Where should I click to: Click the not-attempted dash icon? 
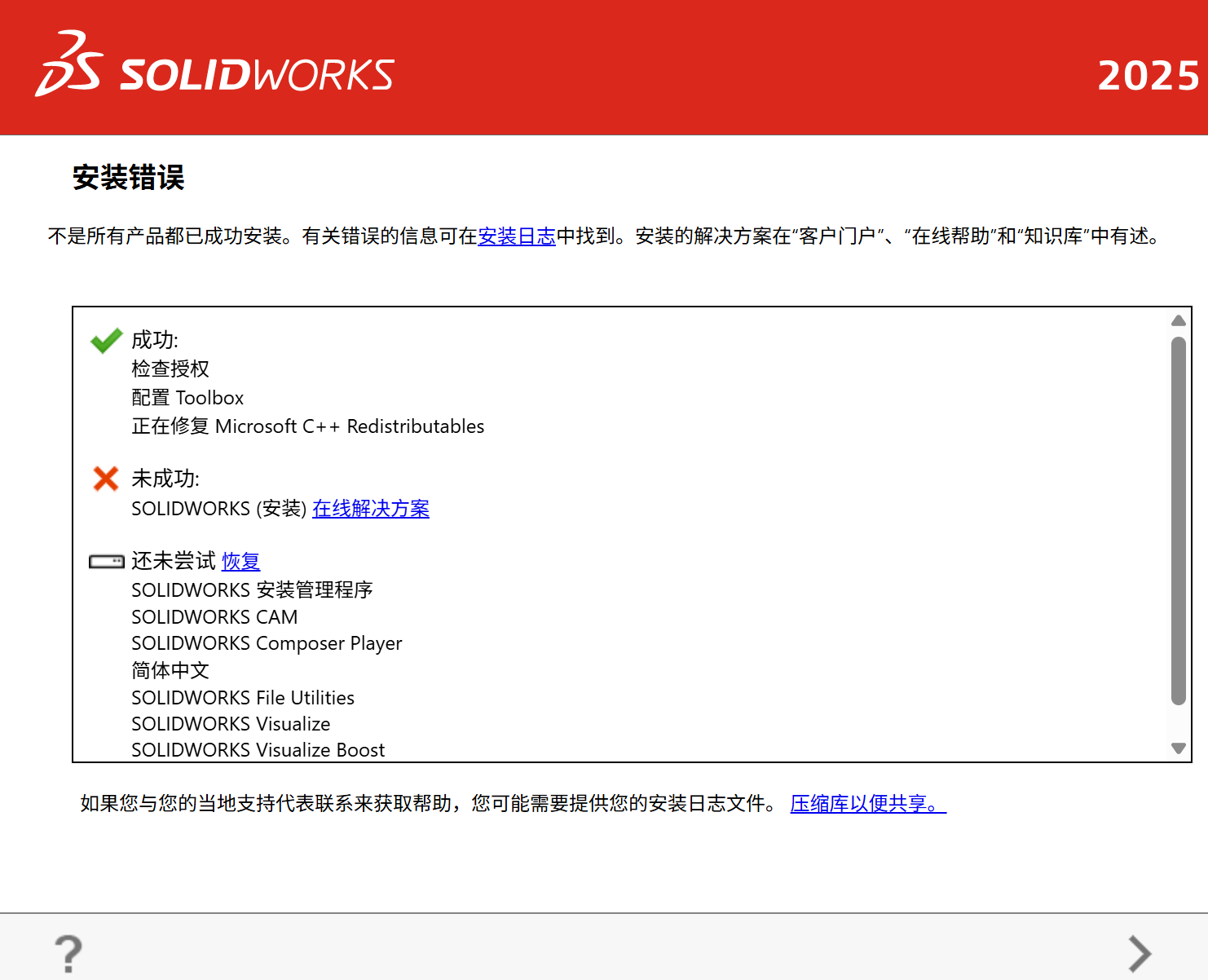click(106, 561)
